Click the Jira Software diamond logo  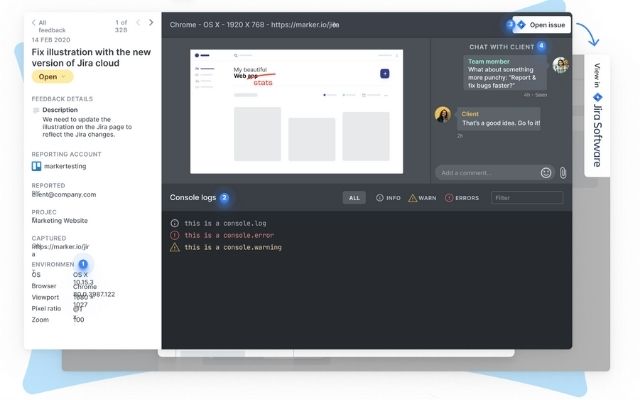coord(597,97)
